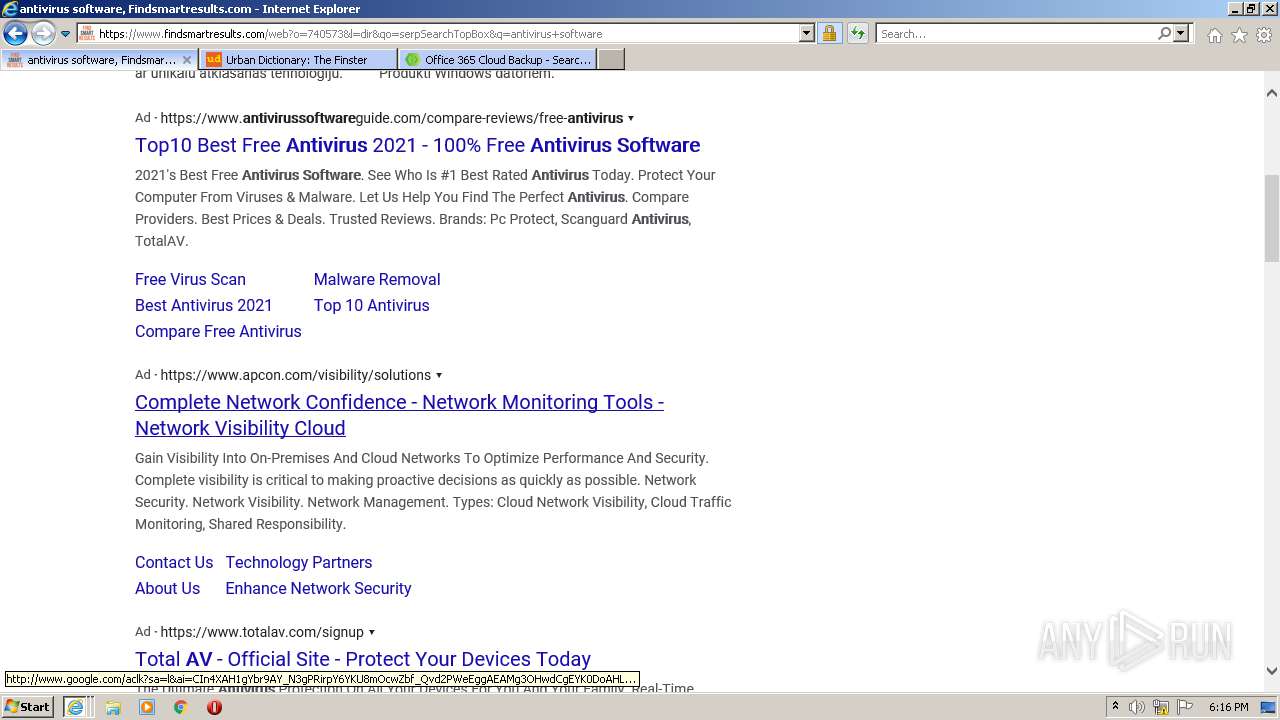The width and height of the screenshot is (1280, 720).
Task: Open the media player taskbar icon
Action: click(x=147, y=707)
